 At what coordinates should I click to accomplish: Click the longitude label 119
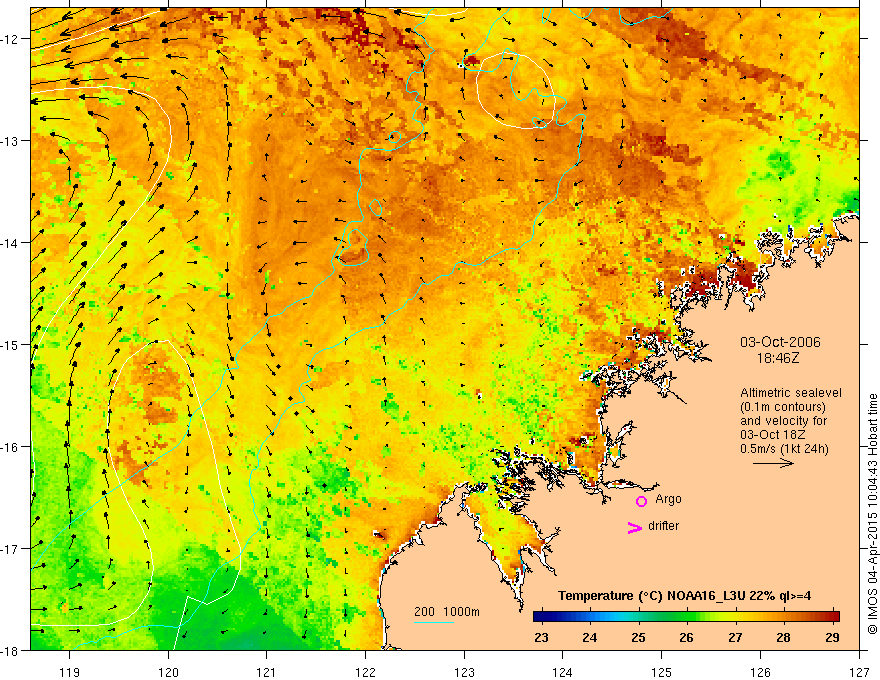pos(70,672)
